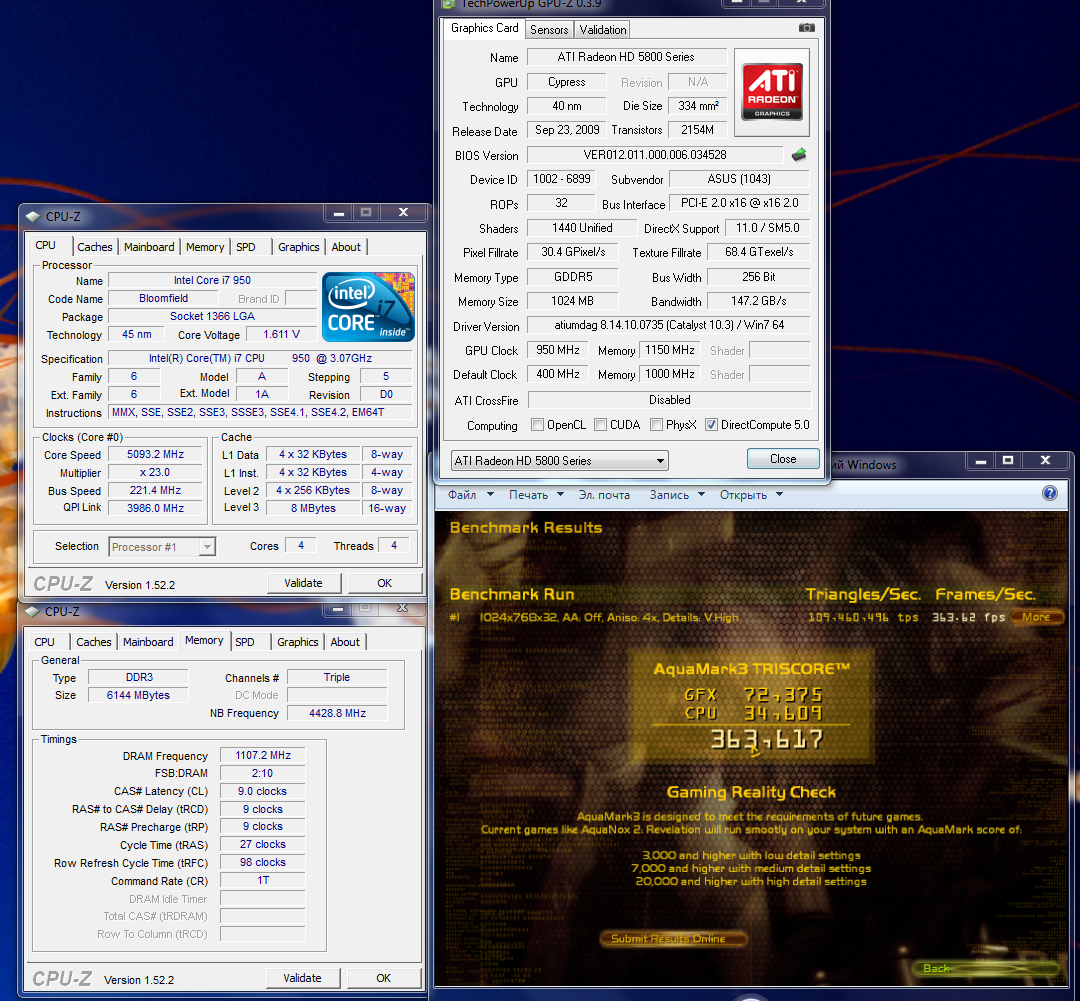This screenshot has height=1001, width=1080.
Task: Click the ATI CrossFire Disabled field
Action: tap(669, 400)
